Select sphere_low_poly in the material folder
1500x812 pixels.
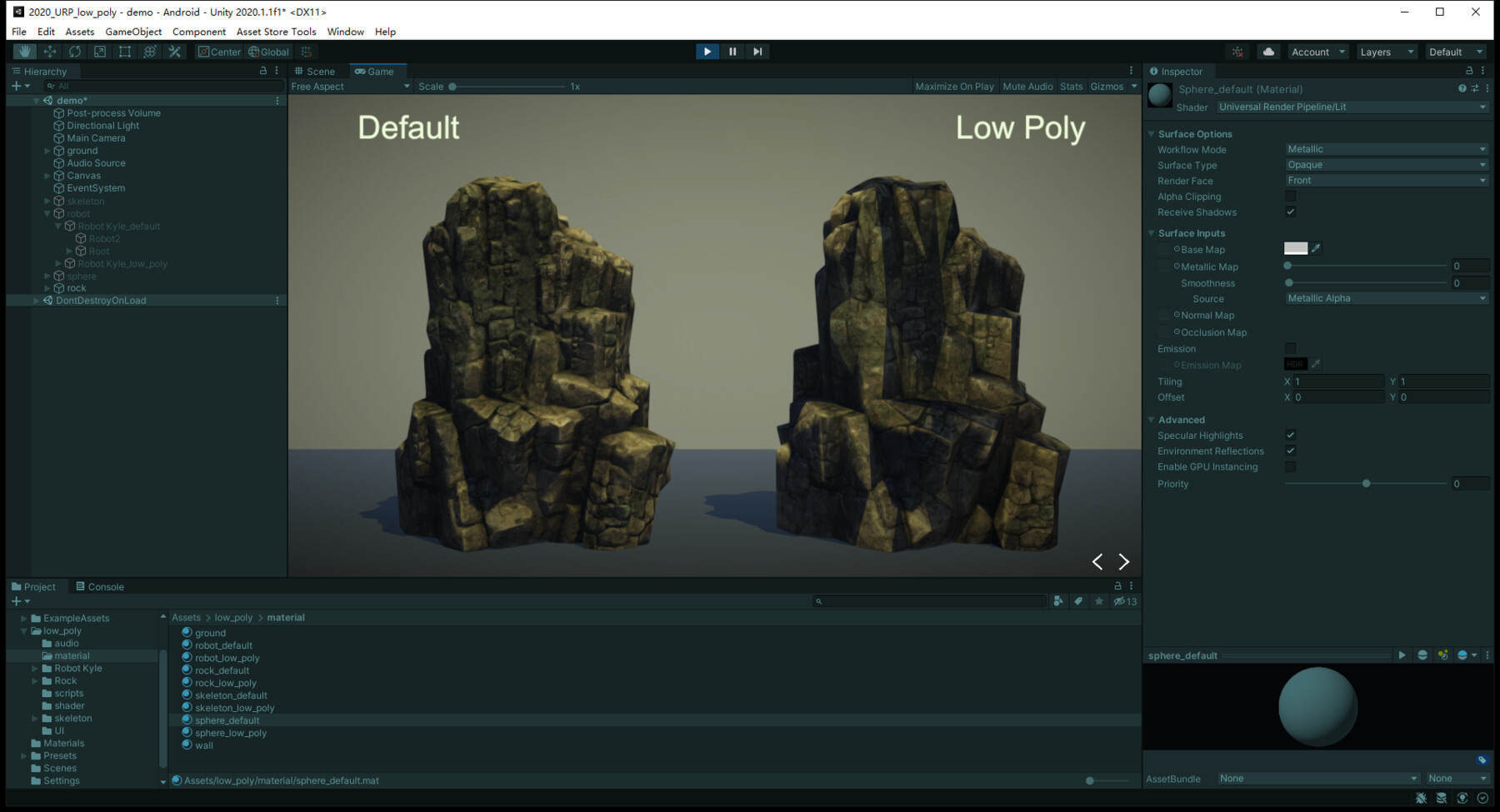(231, 732)
